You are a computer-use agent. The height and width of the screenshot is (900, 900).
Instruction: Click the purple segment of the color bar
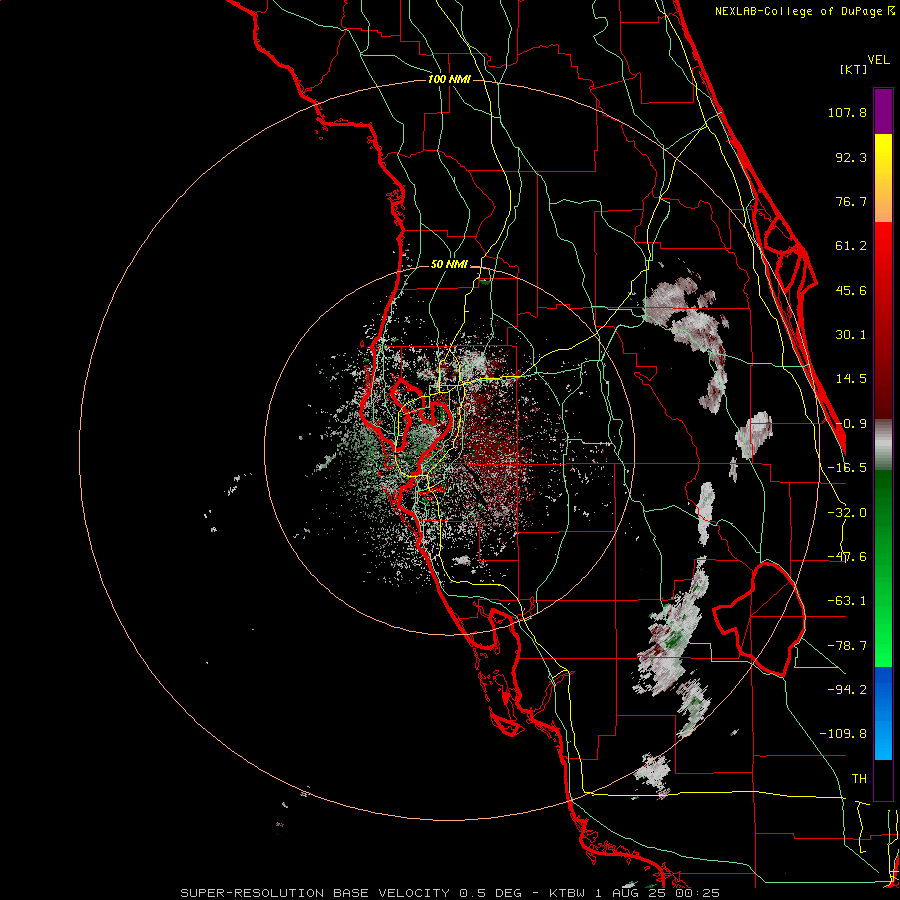coord(883,111)
